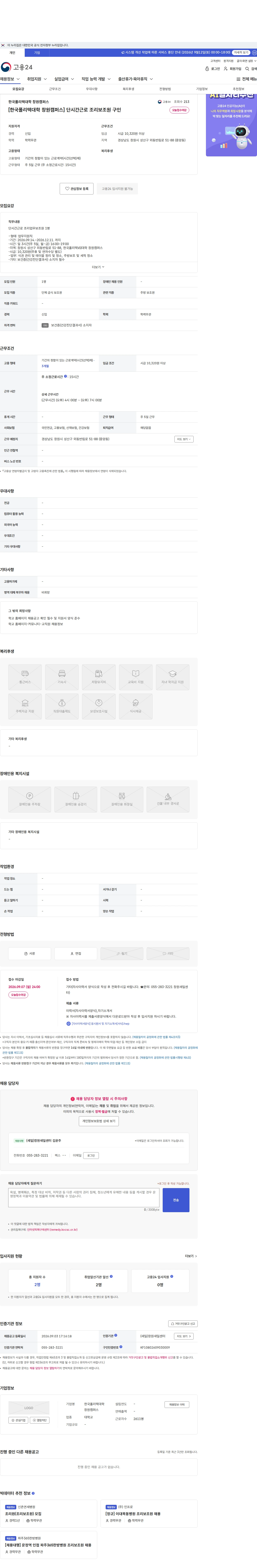Open the 지도 보기 dropdown for 근무 예정지
Viewport: 257px width, 1568px height.
(184, 439)
